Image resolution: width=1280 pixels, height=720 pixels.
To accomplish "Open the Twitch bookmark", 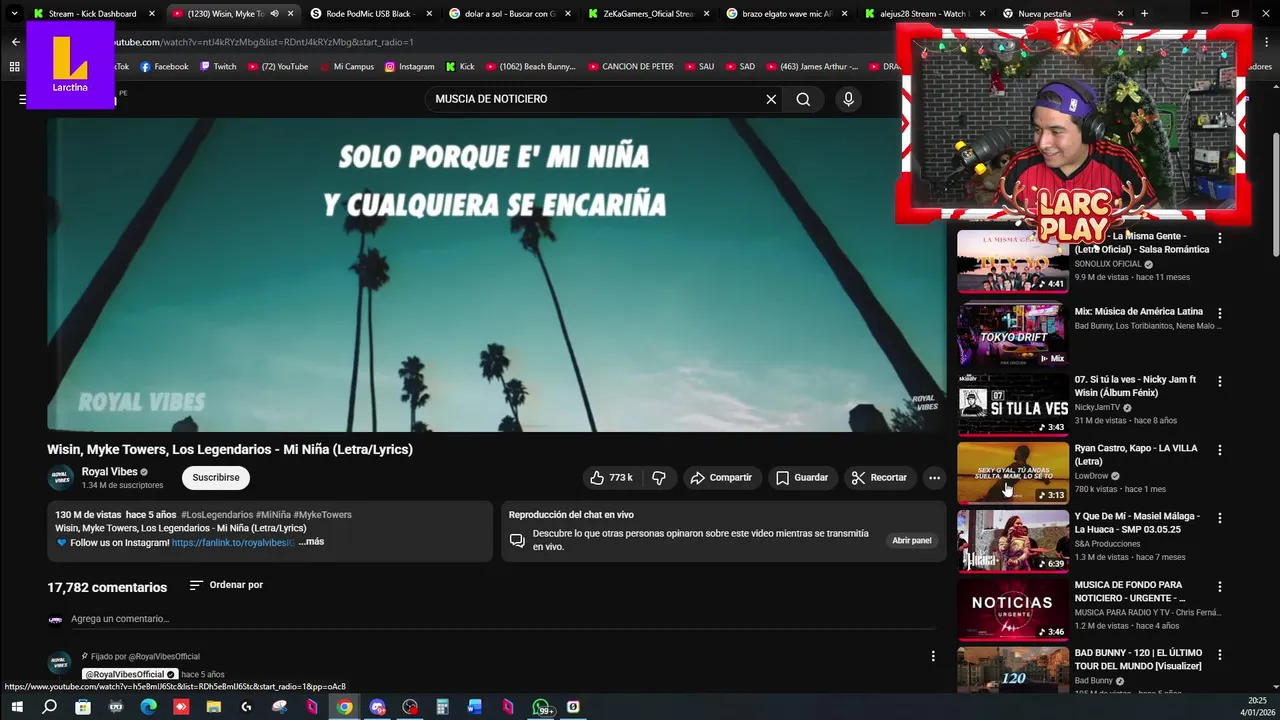I will tap(218, 67).
